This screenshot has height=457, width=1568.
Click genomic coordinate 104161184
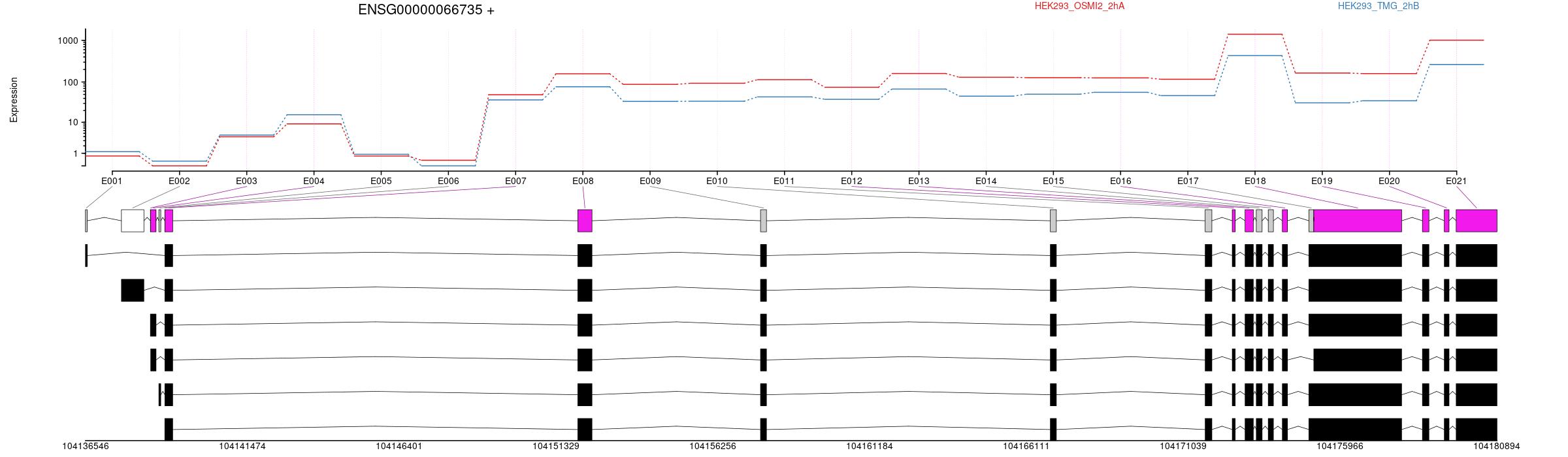(870, 447)
